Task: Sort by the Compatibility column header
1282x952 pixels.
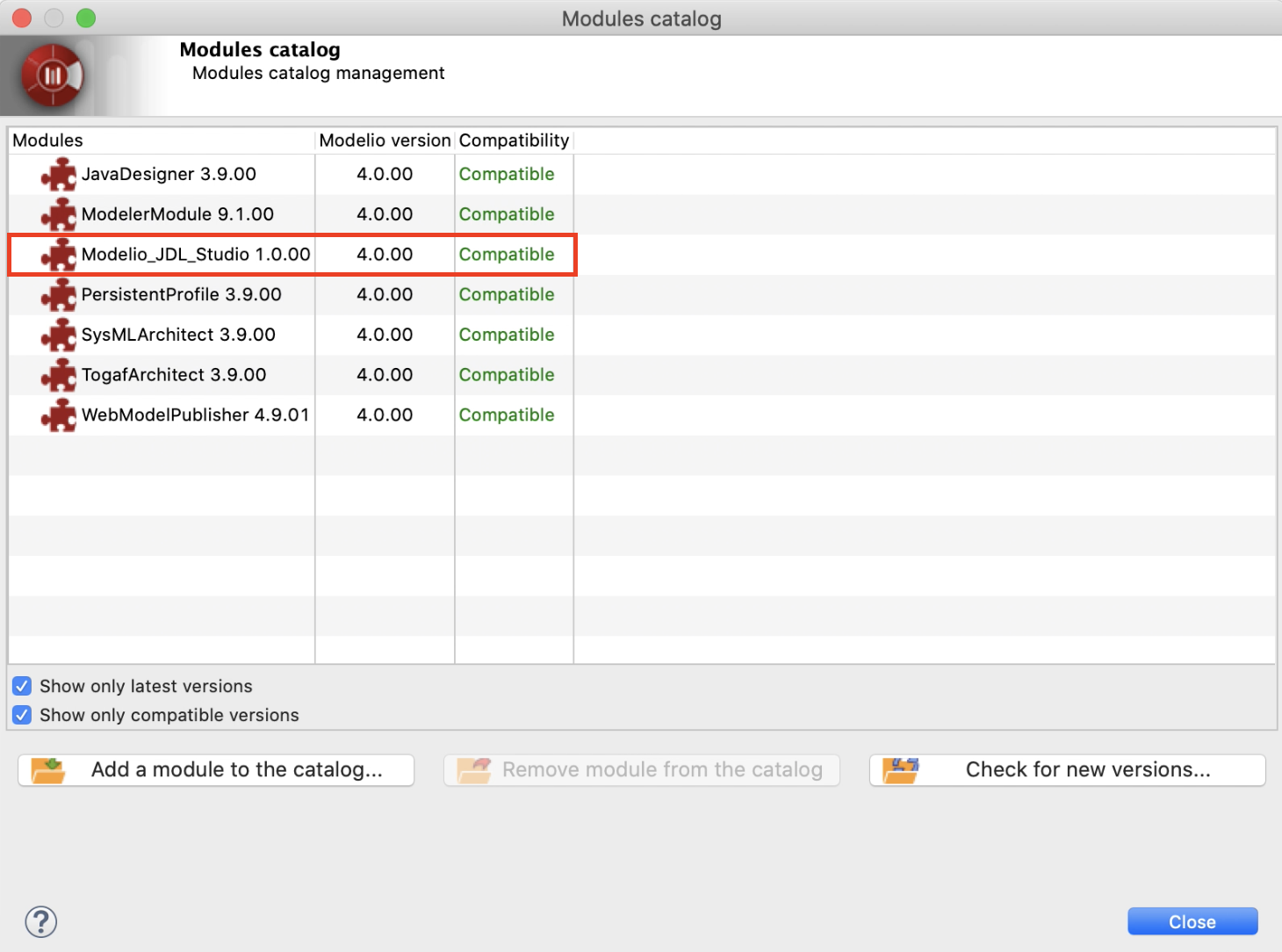Action: (514, 141)
